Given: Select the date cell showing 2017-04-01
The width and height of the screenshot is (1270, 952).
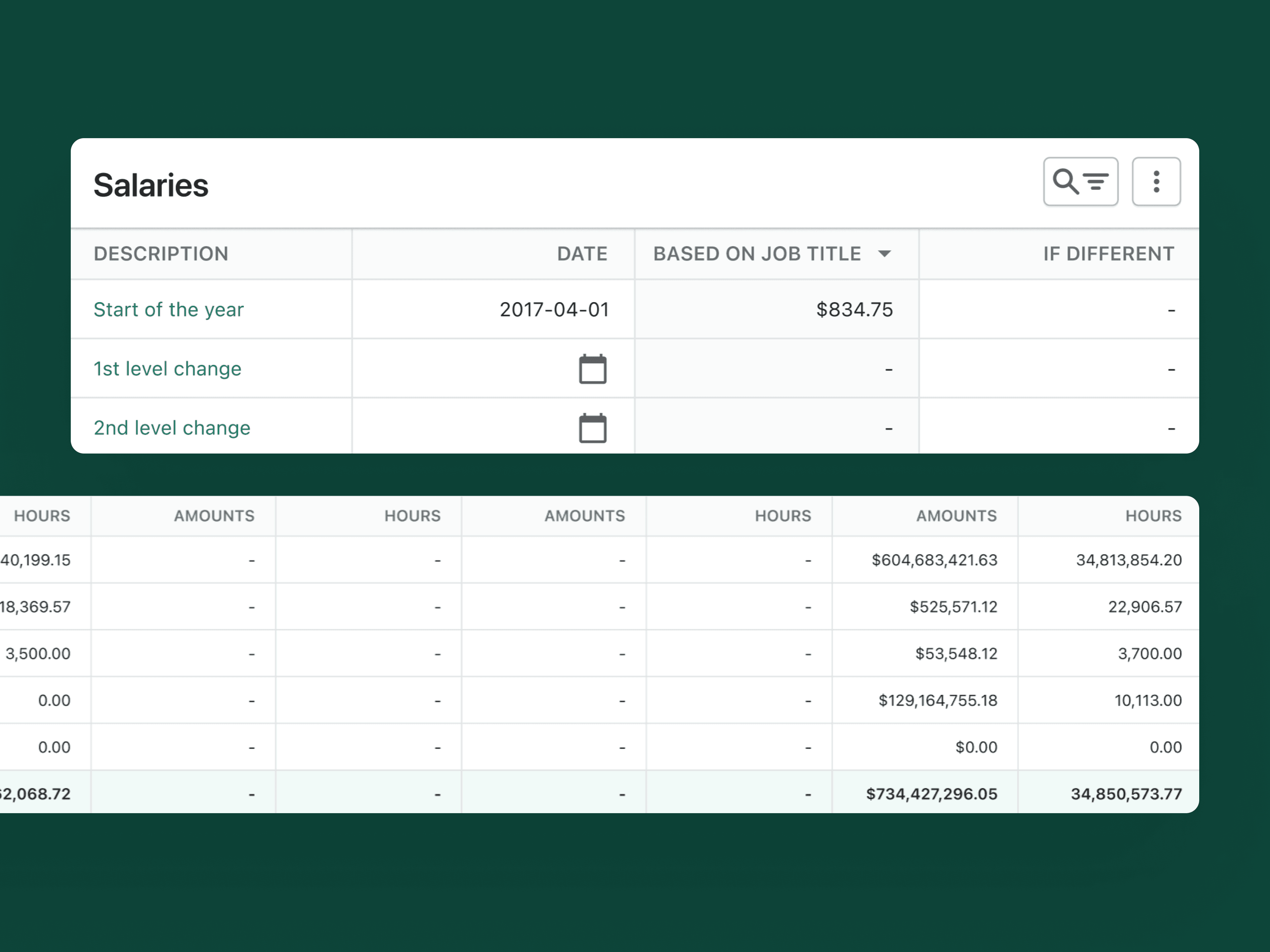Looking at the screenshot, I should point(554,309).
